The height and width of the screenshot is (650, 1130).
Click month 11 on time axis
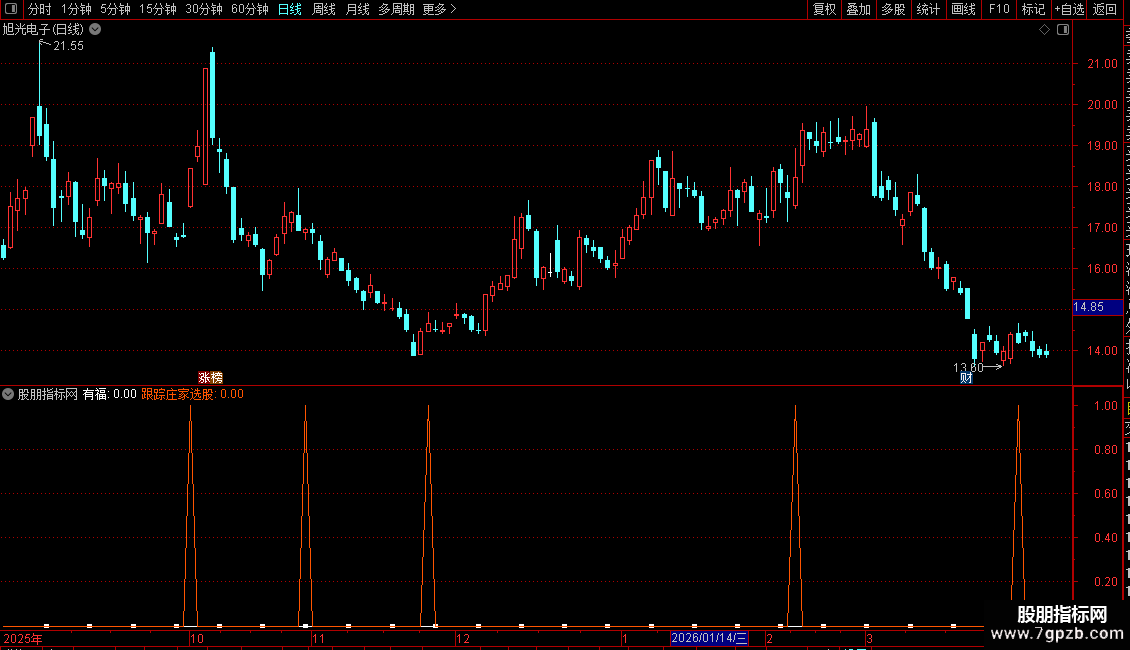coord(319,638)
